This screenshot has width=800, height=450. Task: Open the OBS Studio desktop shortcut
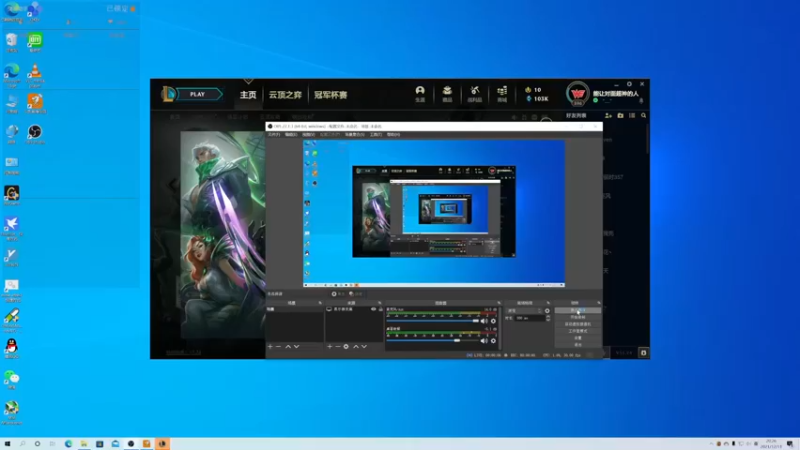(x=35, y=134)
